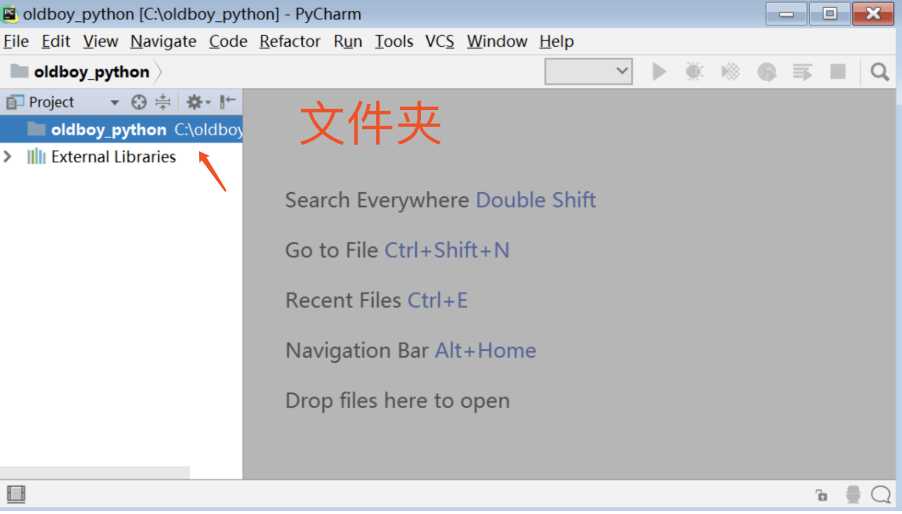The height and width of the screenshot is (514, 902).
Task: Click the event log speech bubble icon
Action: (881, 494)
